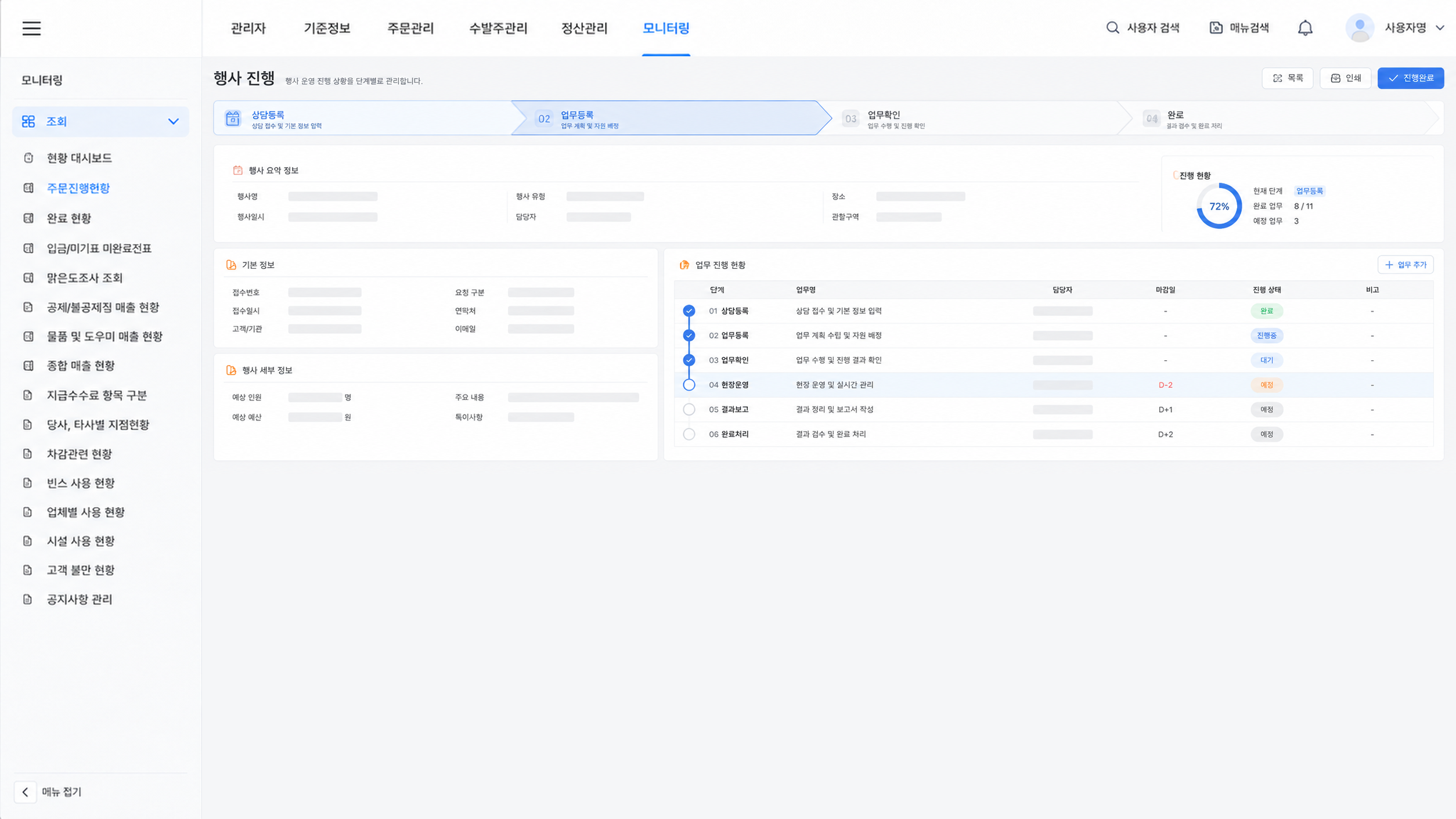Go to the 03 업무확인 progress step

click(x=975, y=118)
